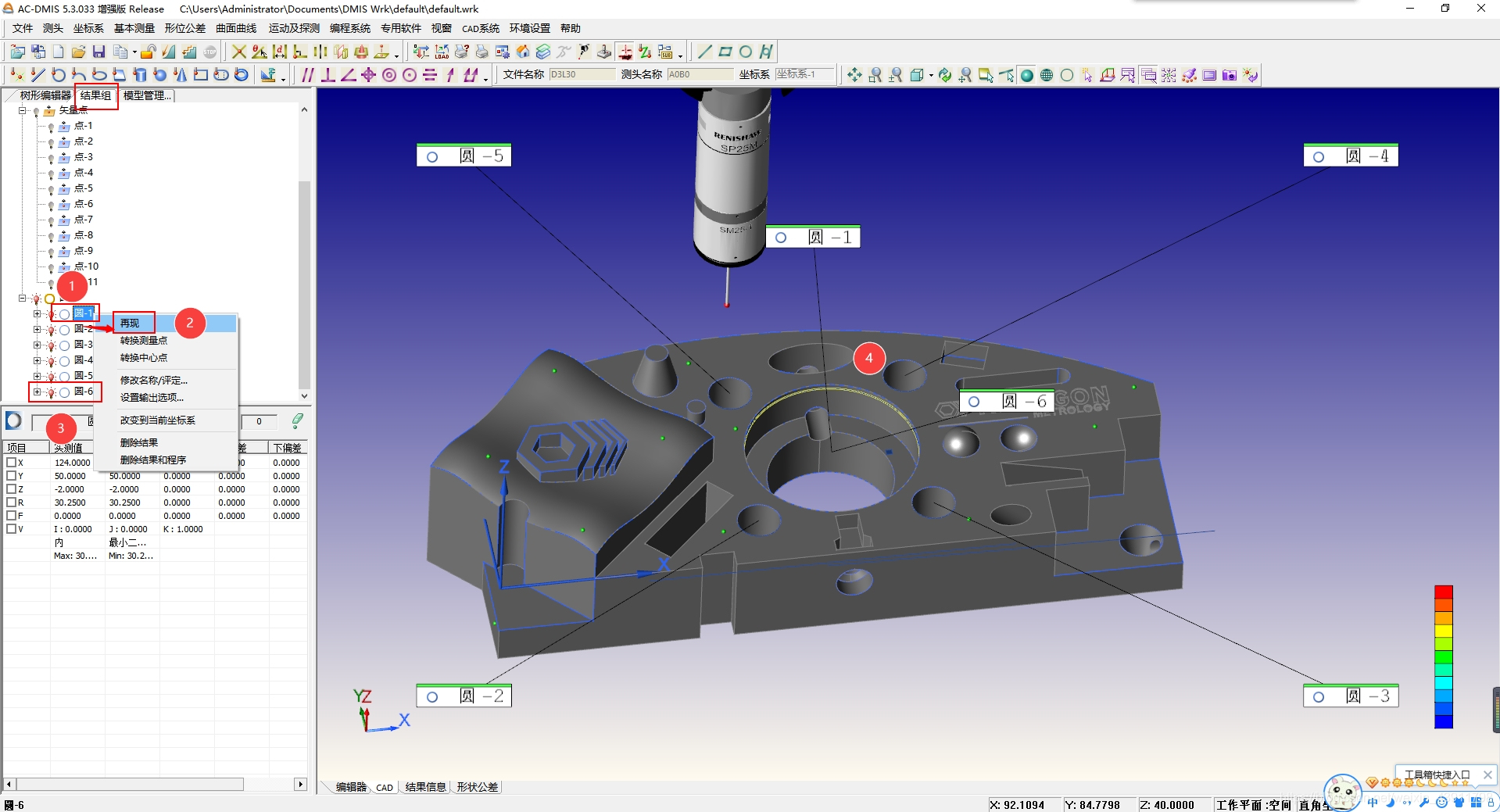Click the green refresh view icon
The height and width of the screenshot is (812, 1500).
tap(945, 75)
